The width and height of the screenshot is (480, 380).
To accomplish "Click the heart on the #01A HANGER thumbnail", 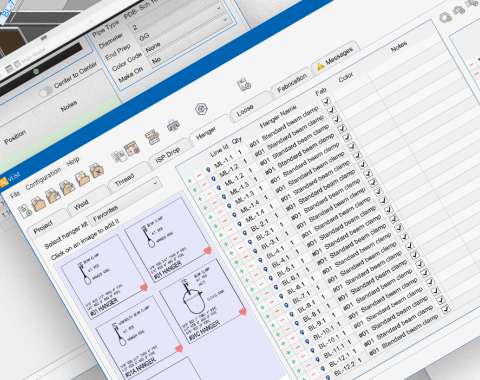I will point(179,348).
